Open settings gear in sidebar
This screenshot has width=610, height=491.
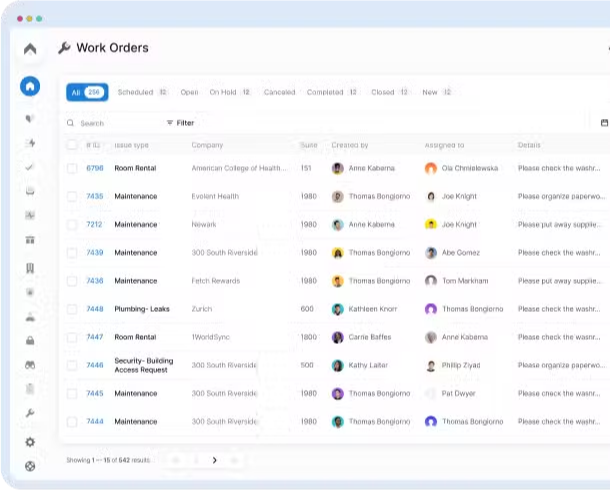[30, 441]
